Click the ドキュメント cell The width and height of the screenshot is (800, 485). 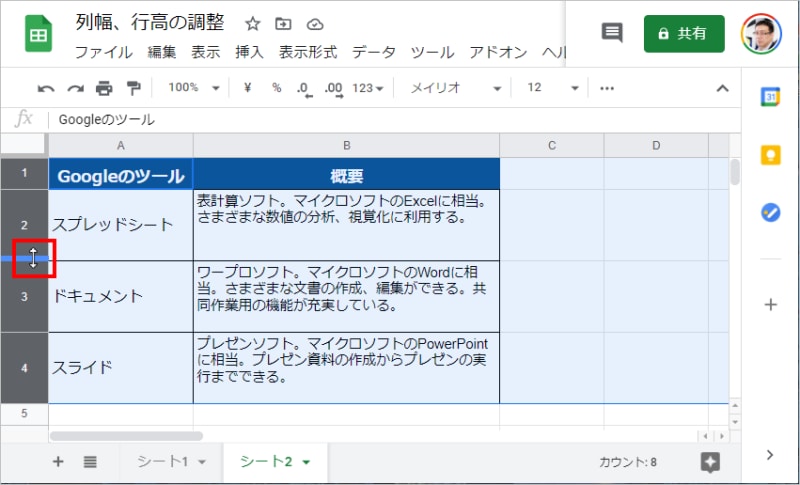coord(121,297)
